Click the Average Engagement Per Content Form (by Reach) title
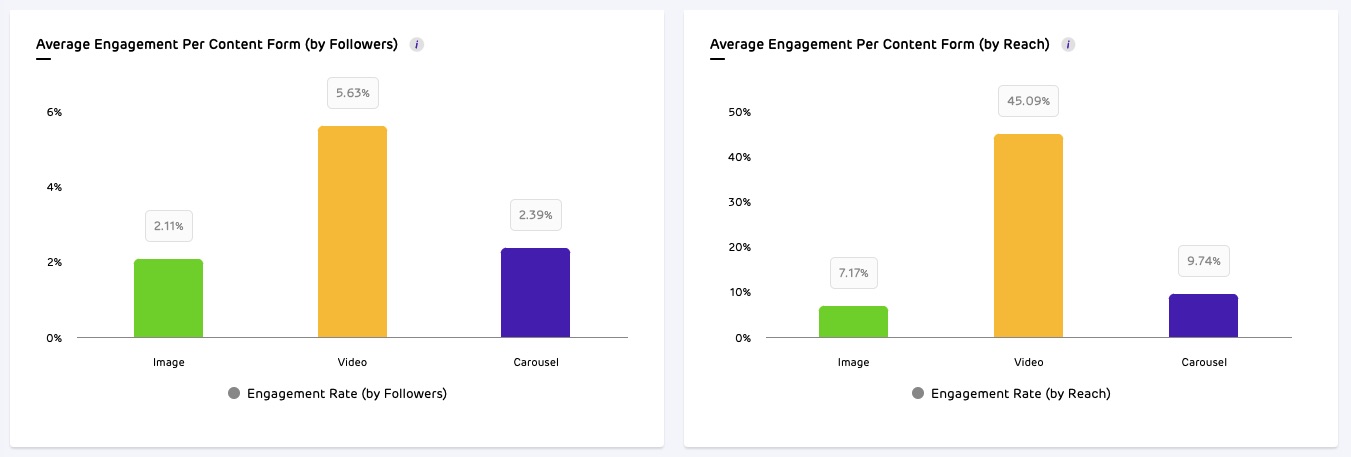The image size is (1351, 457). (x=879, y=45)
